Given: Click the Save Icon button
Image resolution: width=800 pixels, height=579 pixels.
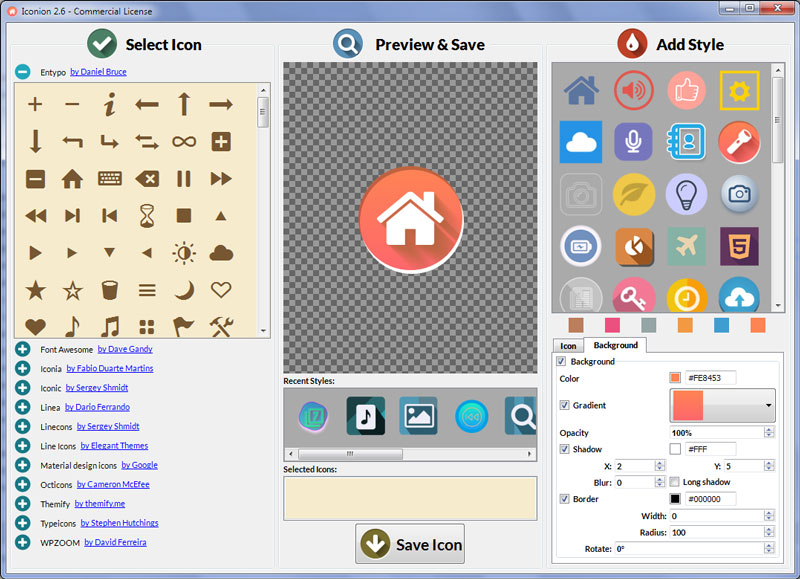Looking at the screenshot, I should [x=409, y=545].
